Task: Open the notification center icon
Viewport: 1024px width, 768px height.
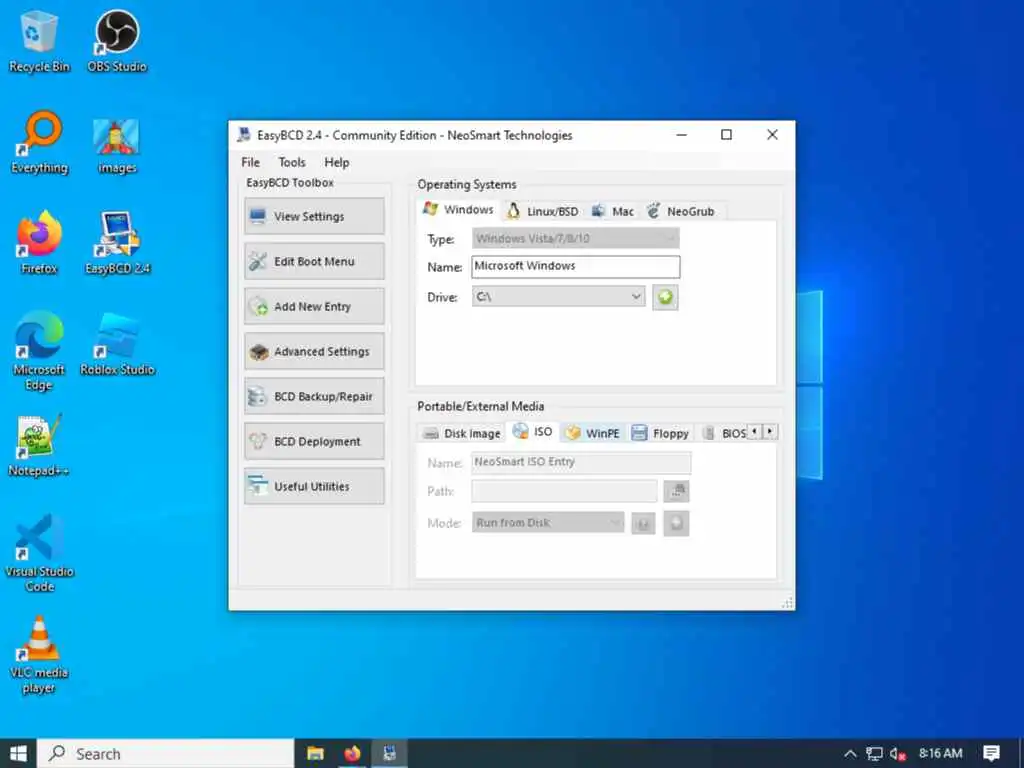Action: tap(991, 754)
